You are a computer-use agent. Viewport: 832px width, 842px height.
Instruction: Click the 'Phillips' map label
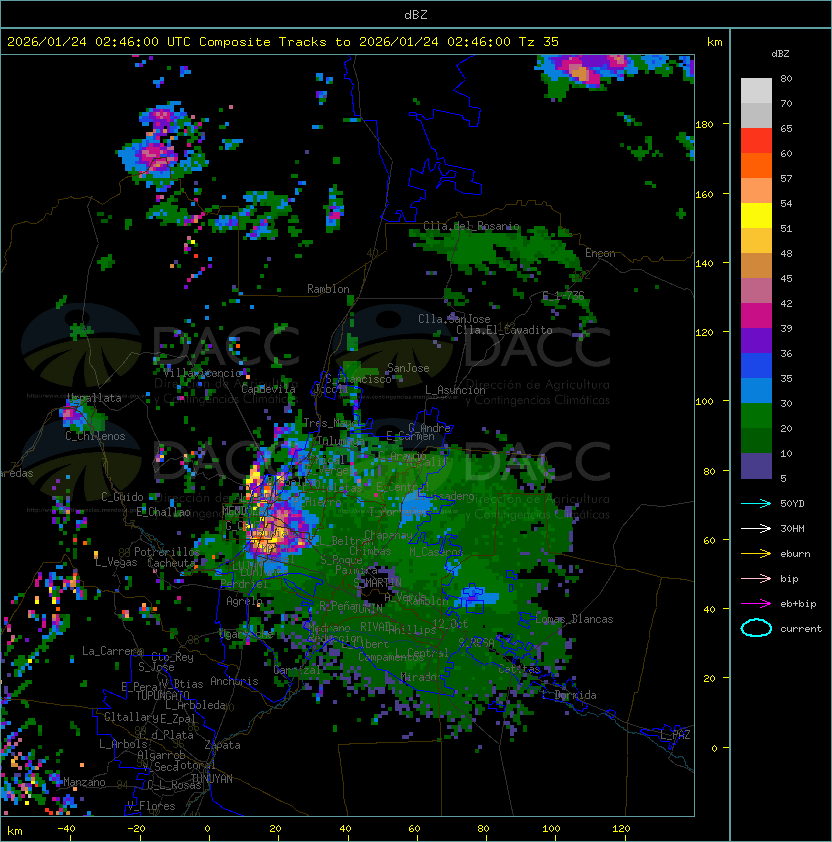coord(412,629)
